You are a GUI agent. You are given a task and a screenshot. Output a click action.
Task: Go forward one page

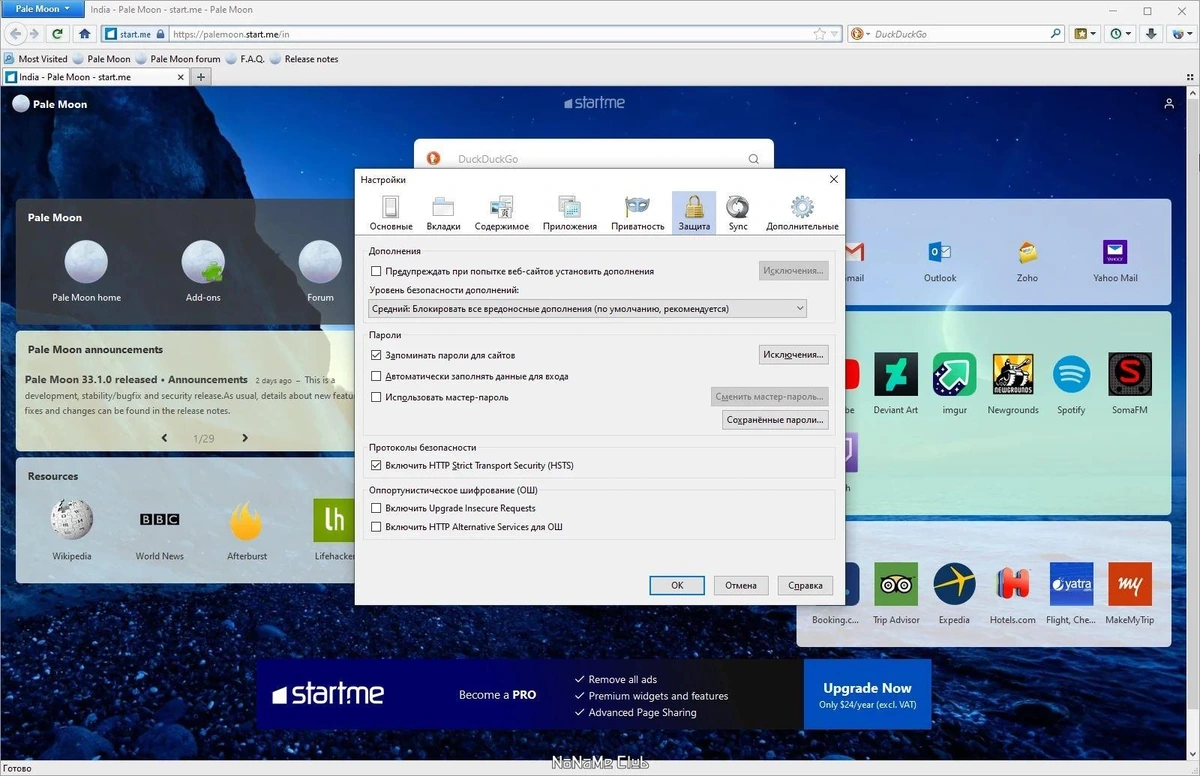click(x=34, y=33)
